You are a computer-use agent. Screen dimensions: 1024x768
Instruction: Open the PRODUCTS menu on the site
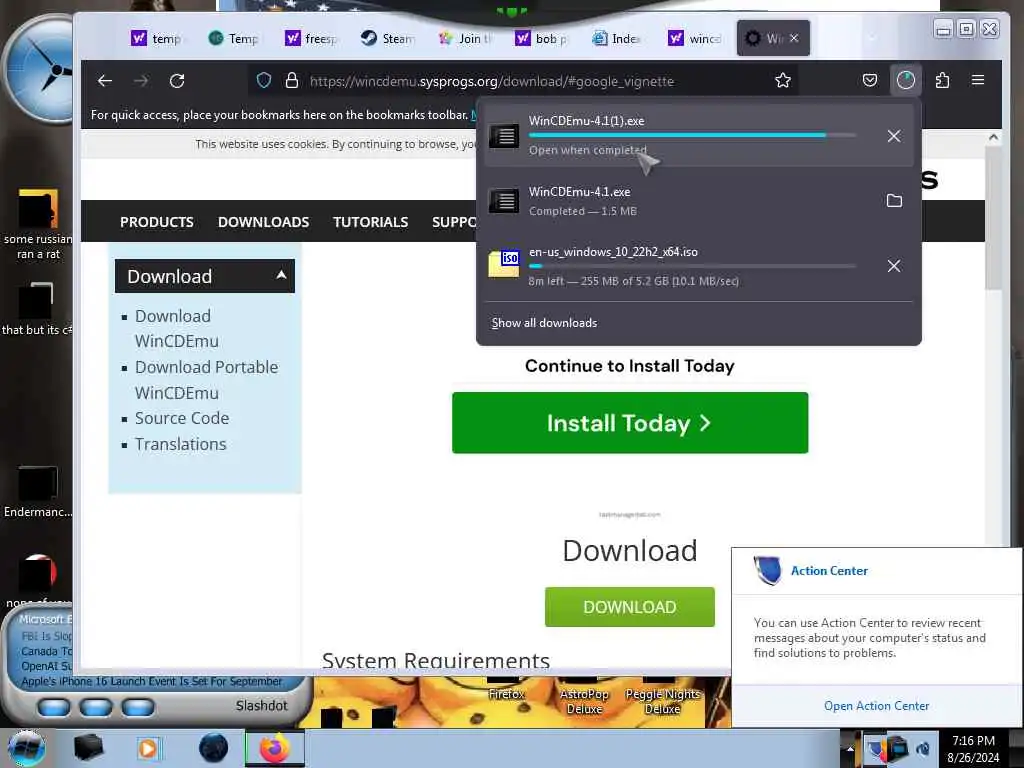click(x=157, y=222)
